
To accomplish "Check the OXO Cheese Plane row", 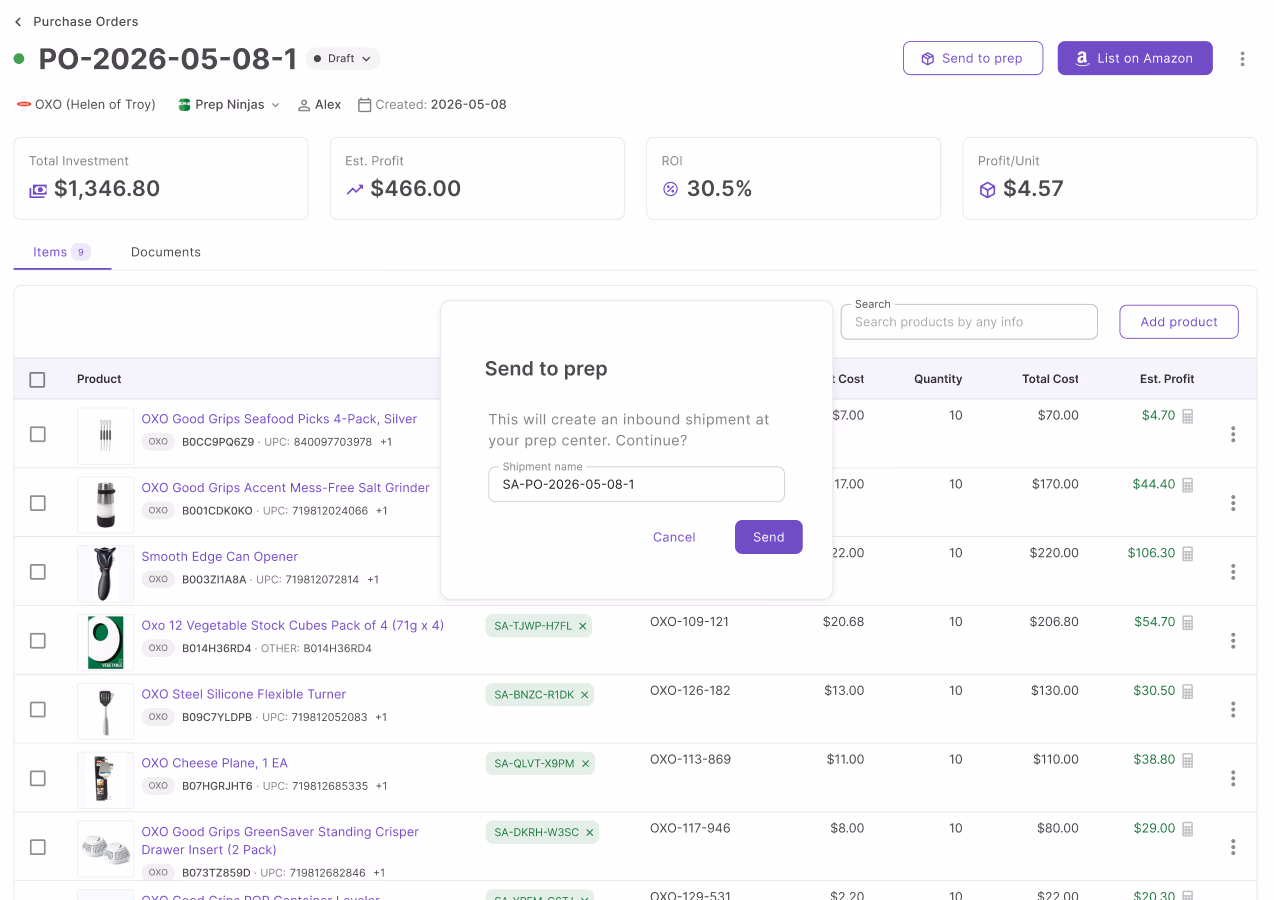I will click(x=37, y=780).
